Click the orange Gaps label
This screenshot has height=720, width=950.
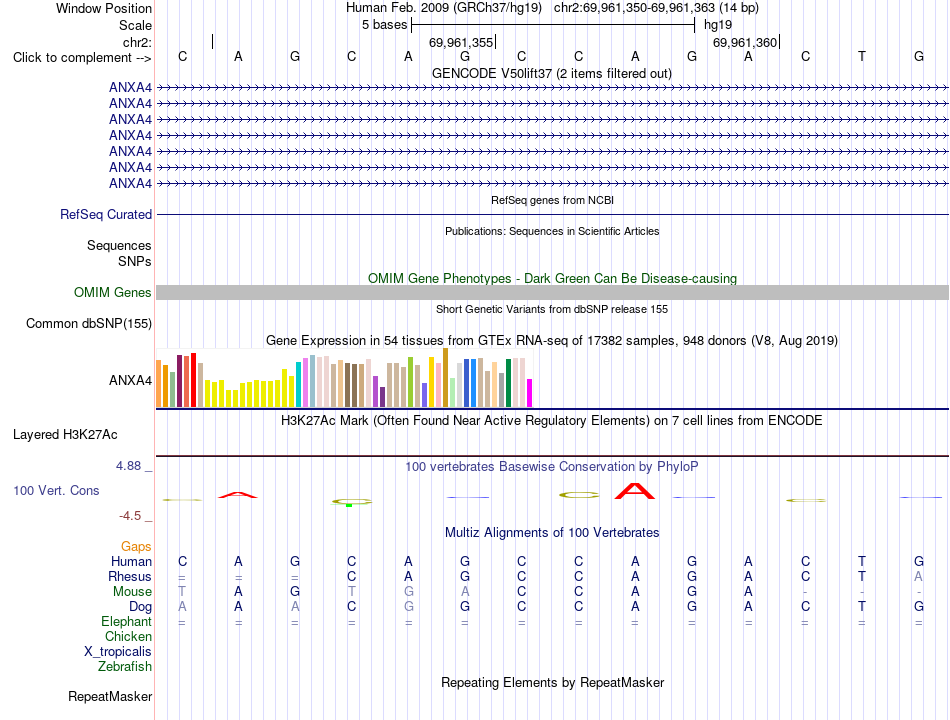pos(136,547)
